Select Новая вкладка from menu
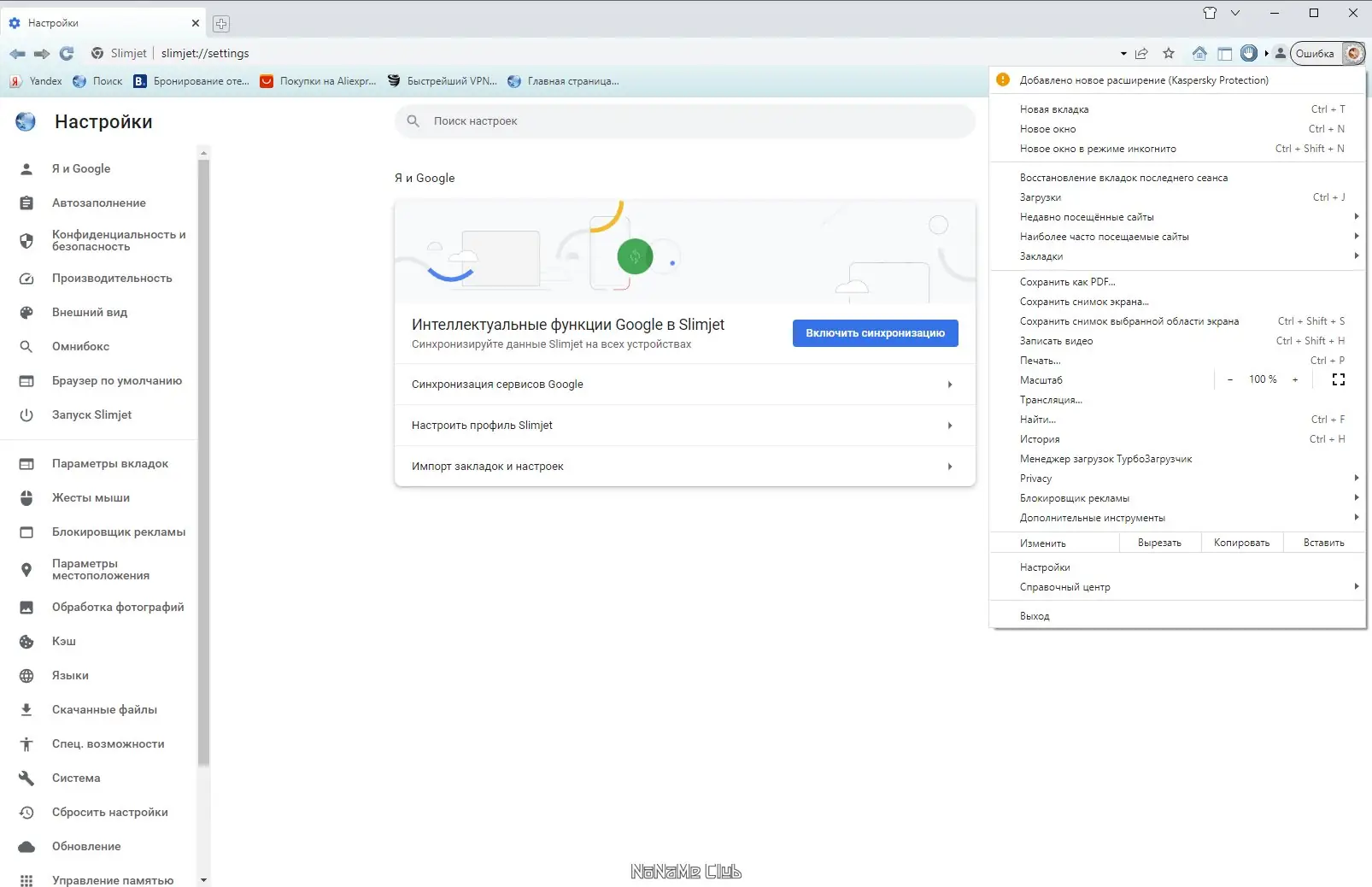Image resolution: width=1372 pixels, height=887 pixels. 1054,109
